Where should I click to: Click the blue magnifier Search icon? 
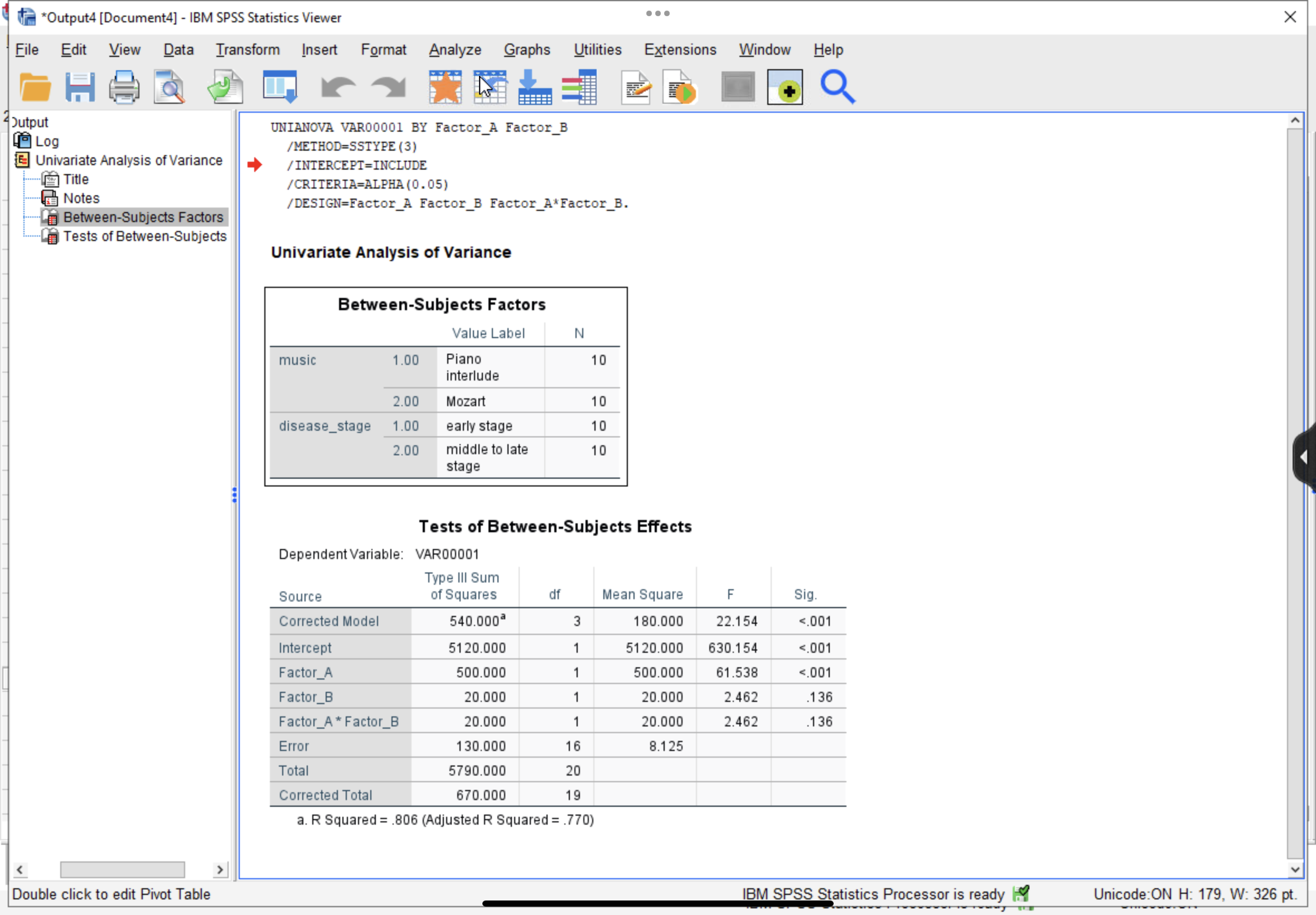838,88
